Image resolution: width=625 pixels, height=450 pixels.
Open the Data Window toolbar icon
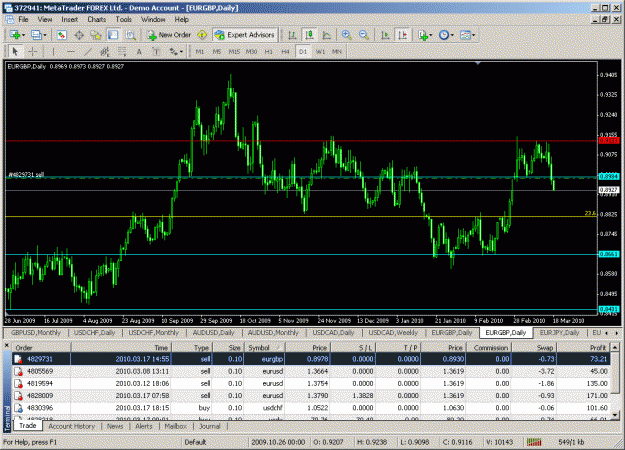[79, 35]
